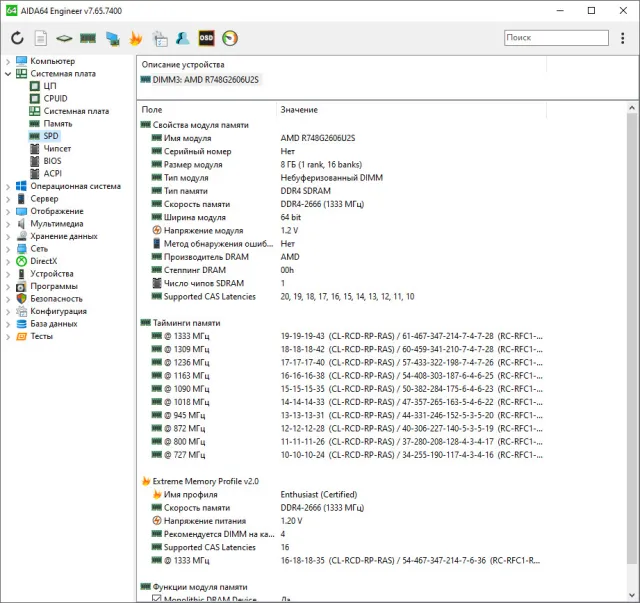640x603 pixels.
Task: Open the gauge SensorPanel icon
Action: [230, 38]
